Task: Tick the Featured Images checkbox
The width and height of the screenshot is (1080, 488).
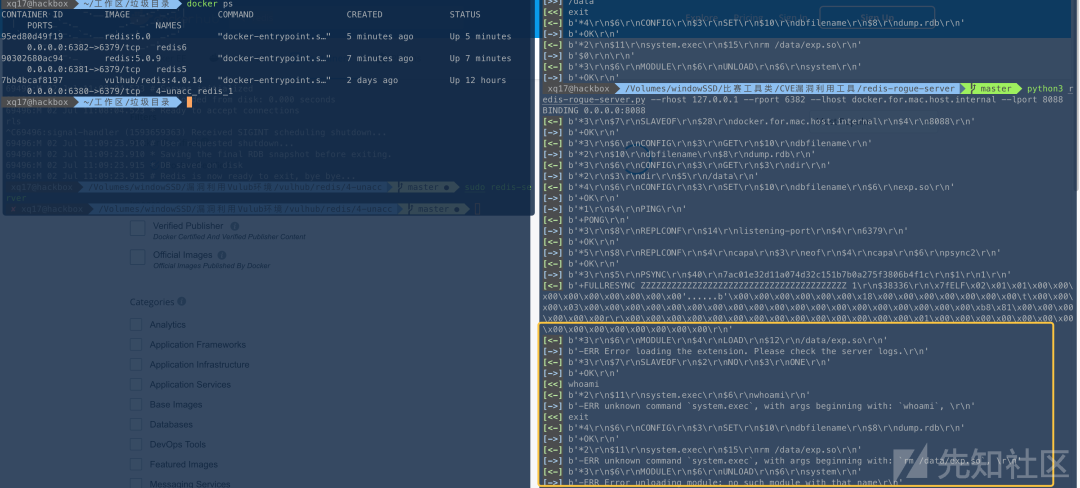Action: [136, 465]
